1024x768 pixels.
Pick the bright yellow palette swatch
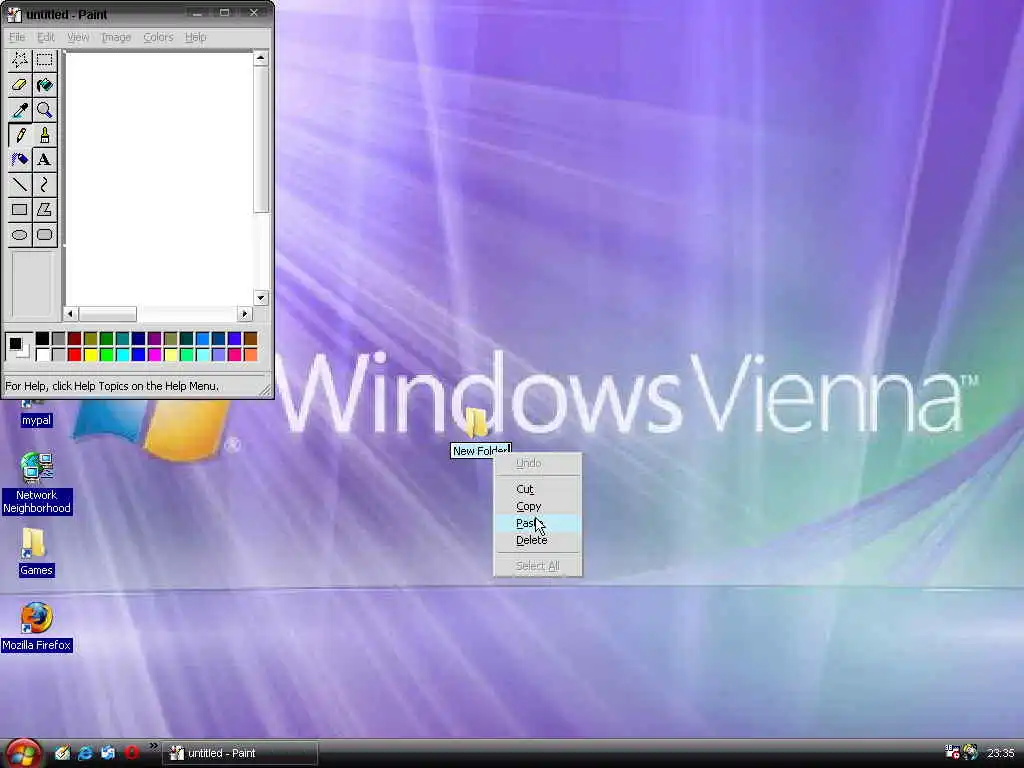pos(91,355)
